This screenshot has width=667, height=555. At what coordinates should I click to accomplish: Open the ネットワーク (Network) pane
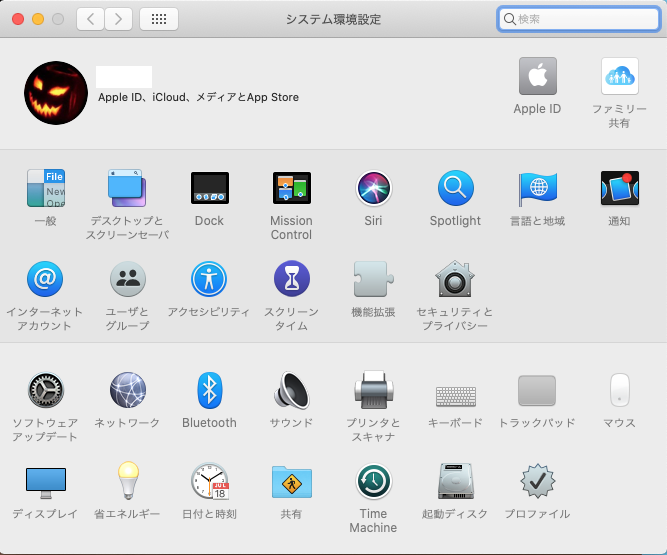[x=127, y=391]
